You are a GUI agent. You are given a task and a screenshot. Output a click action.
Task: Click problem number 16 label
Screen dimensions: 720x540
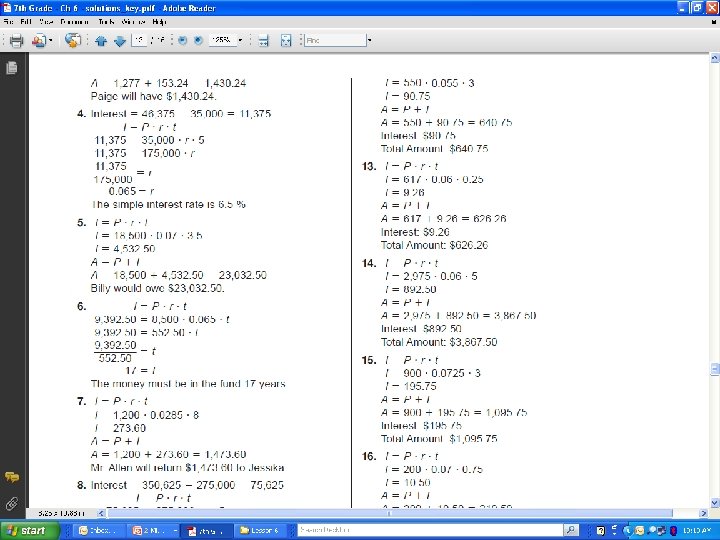[369, 456]
